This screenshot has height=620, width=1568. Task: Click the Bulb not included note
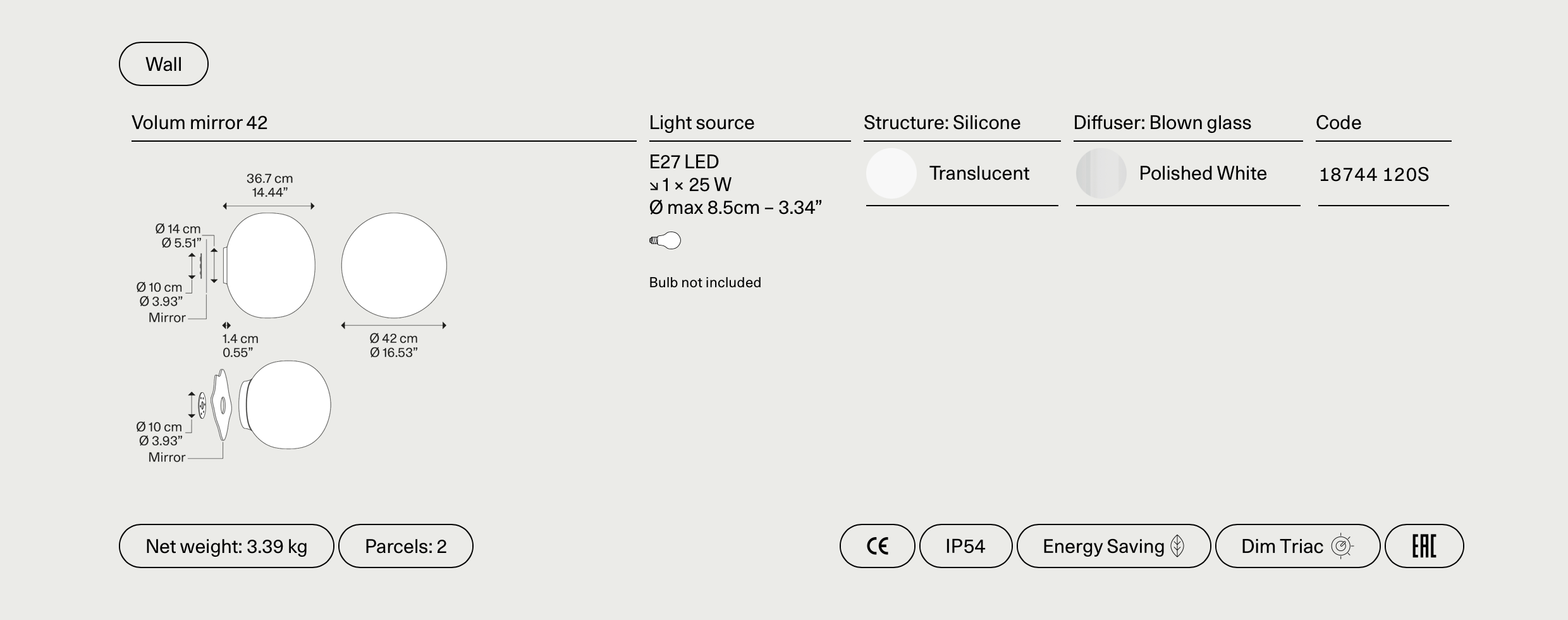click(x=705, y=283)
